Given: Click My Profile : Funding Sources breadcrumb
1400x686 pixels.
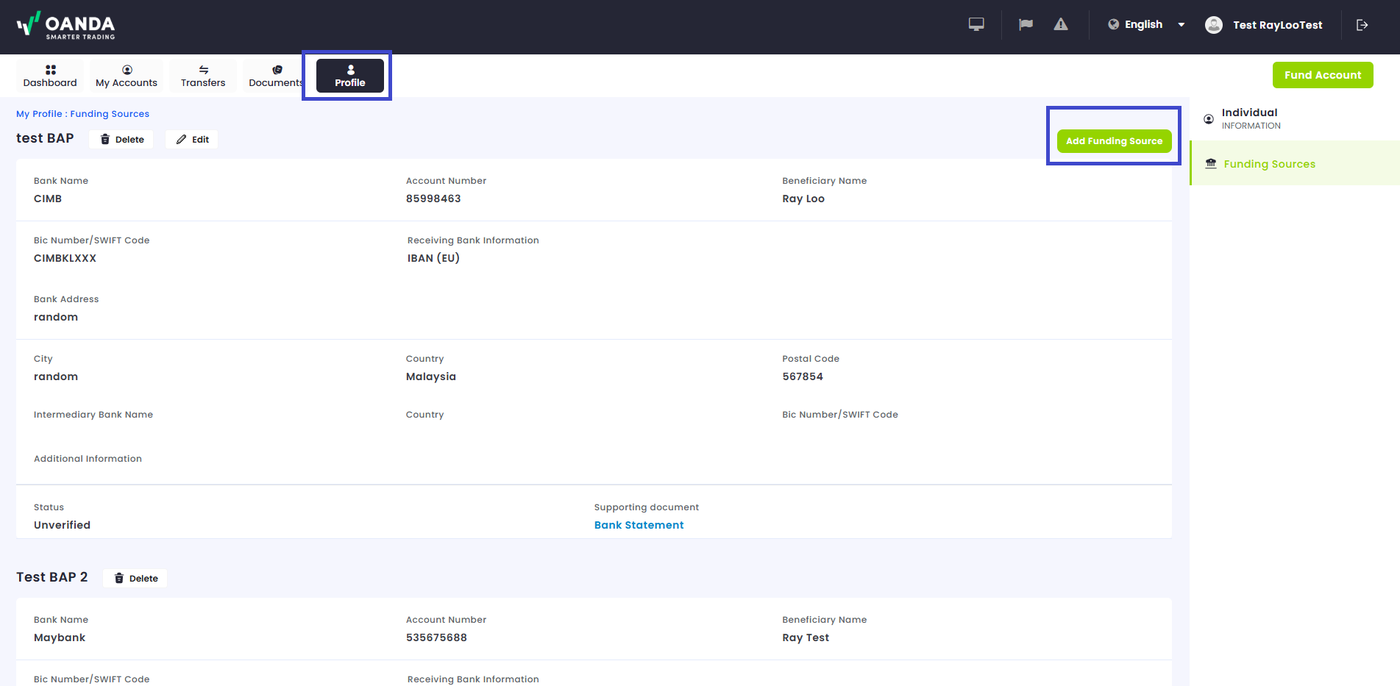Looking at the screenshot, I should pos(83,114).
